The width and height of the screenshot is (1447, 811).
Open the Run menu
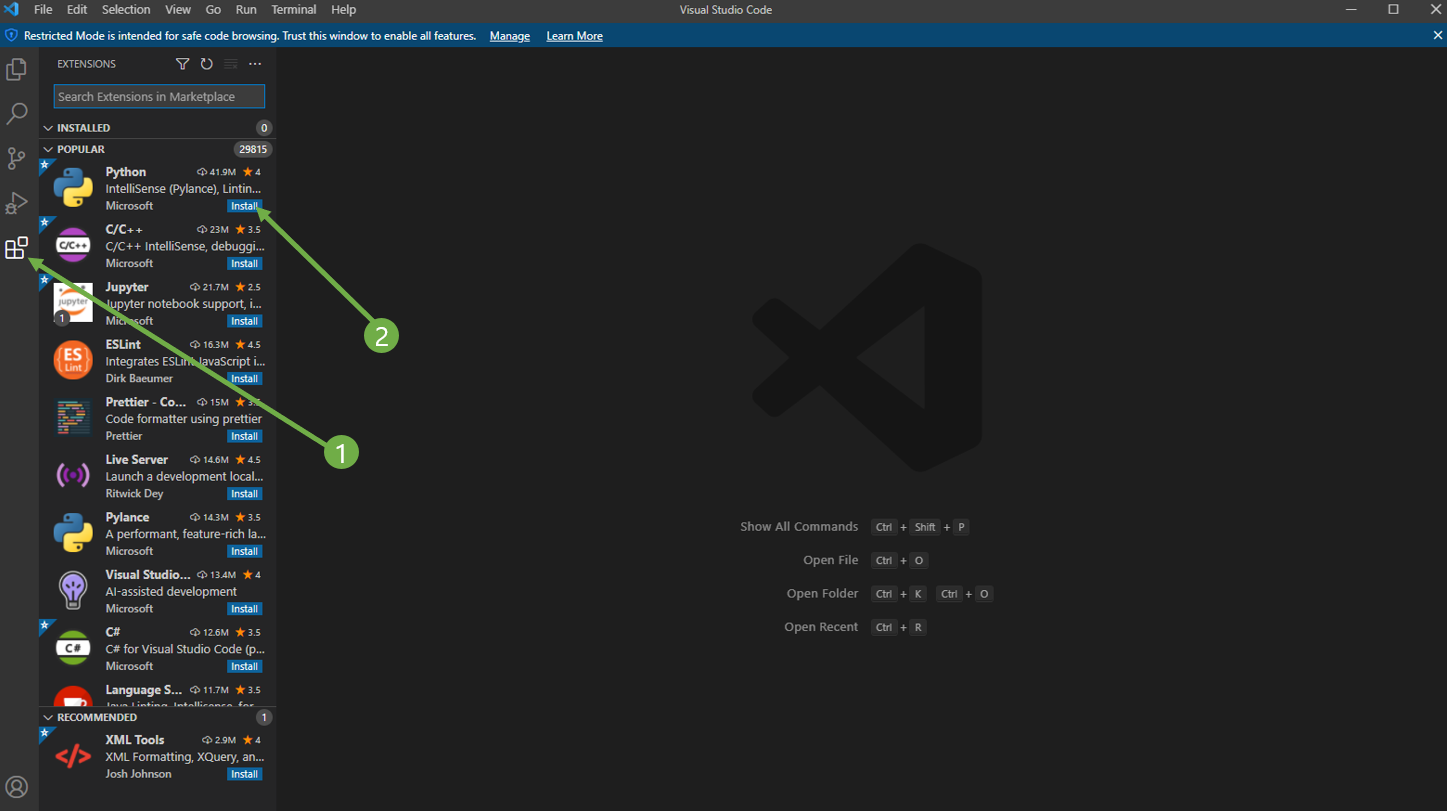coord(246,9)
